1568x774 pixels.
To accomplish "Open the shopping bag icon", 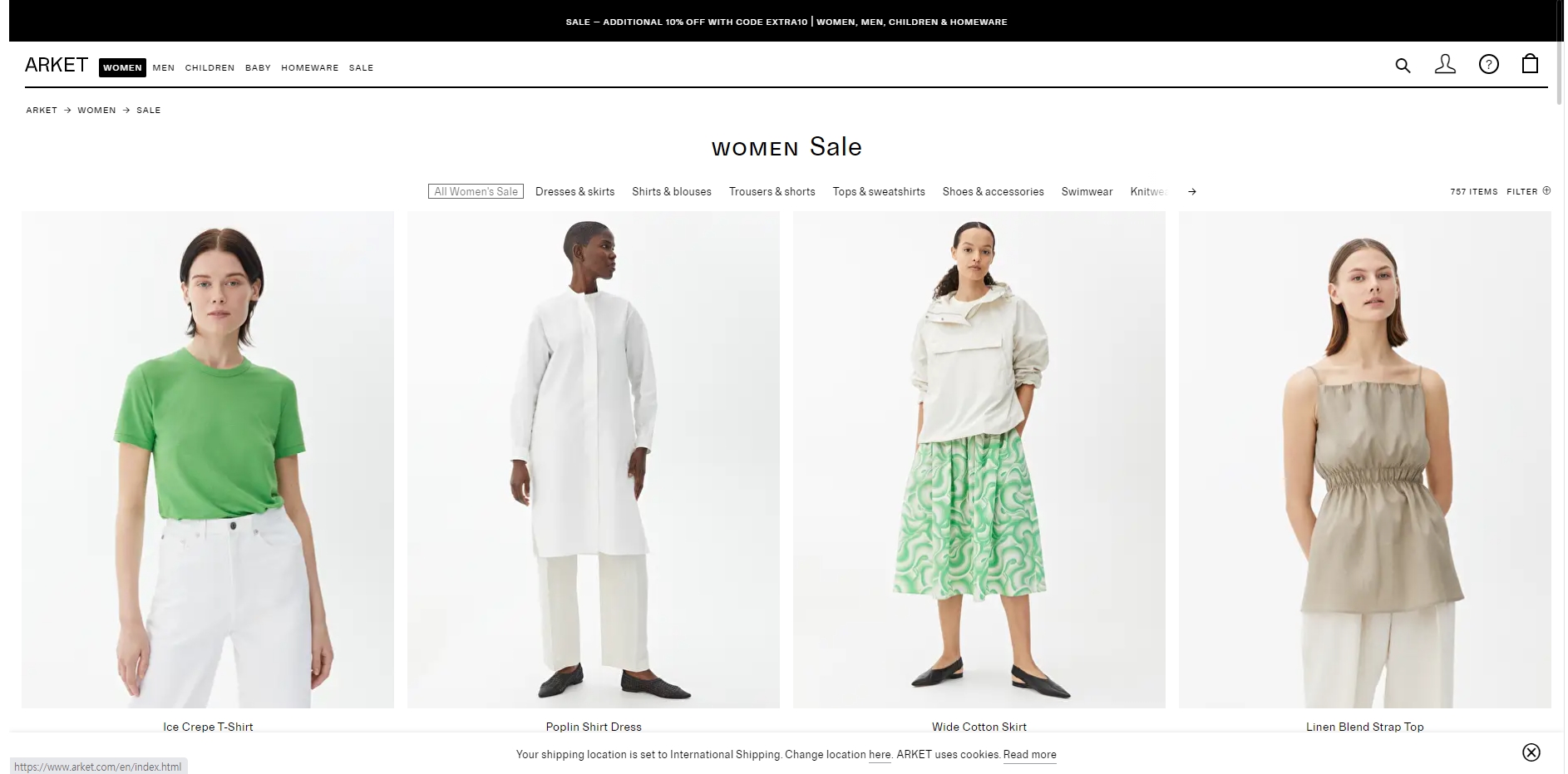I will point(1530,64).
